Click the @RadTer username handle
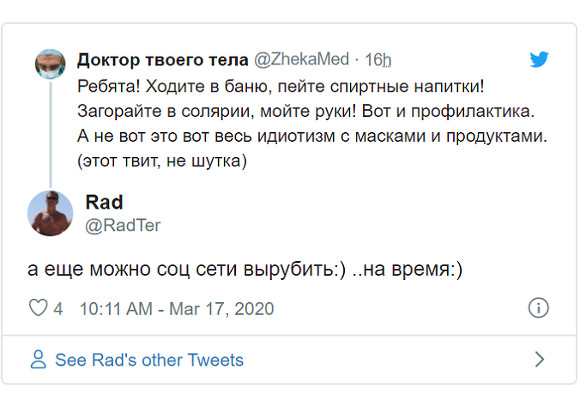 tap(123, 225)
